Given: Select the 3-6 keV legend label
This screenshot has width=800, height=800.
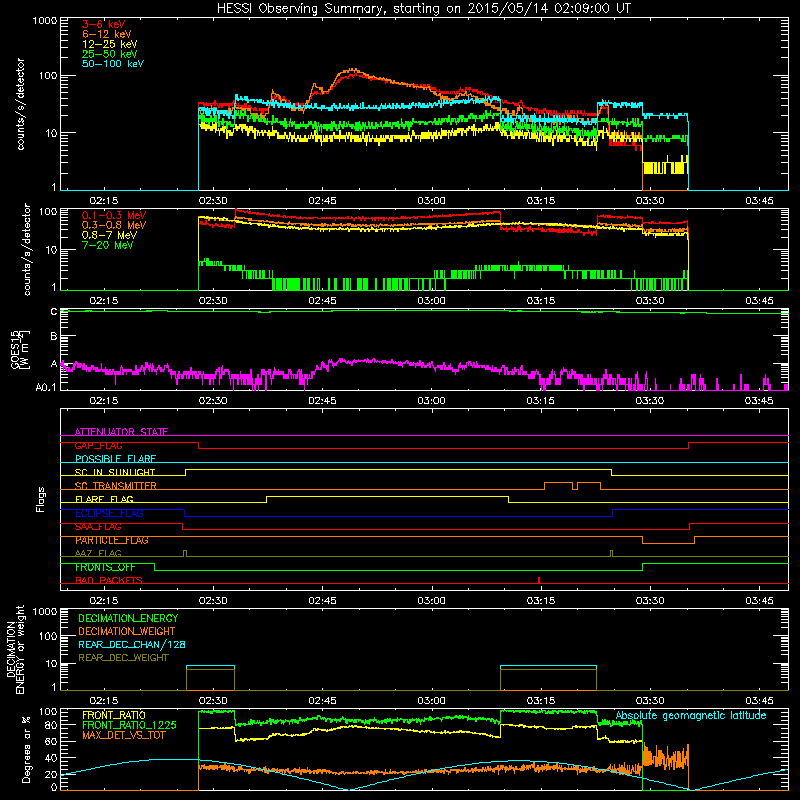Looking at the screenshot, I should tap(104, 24).
